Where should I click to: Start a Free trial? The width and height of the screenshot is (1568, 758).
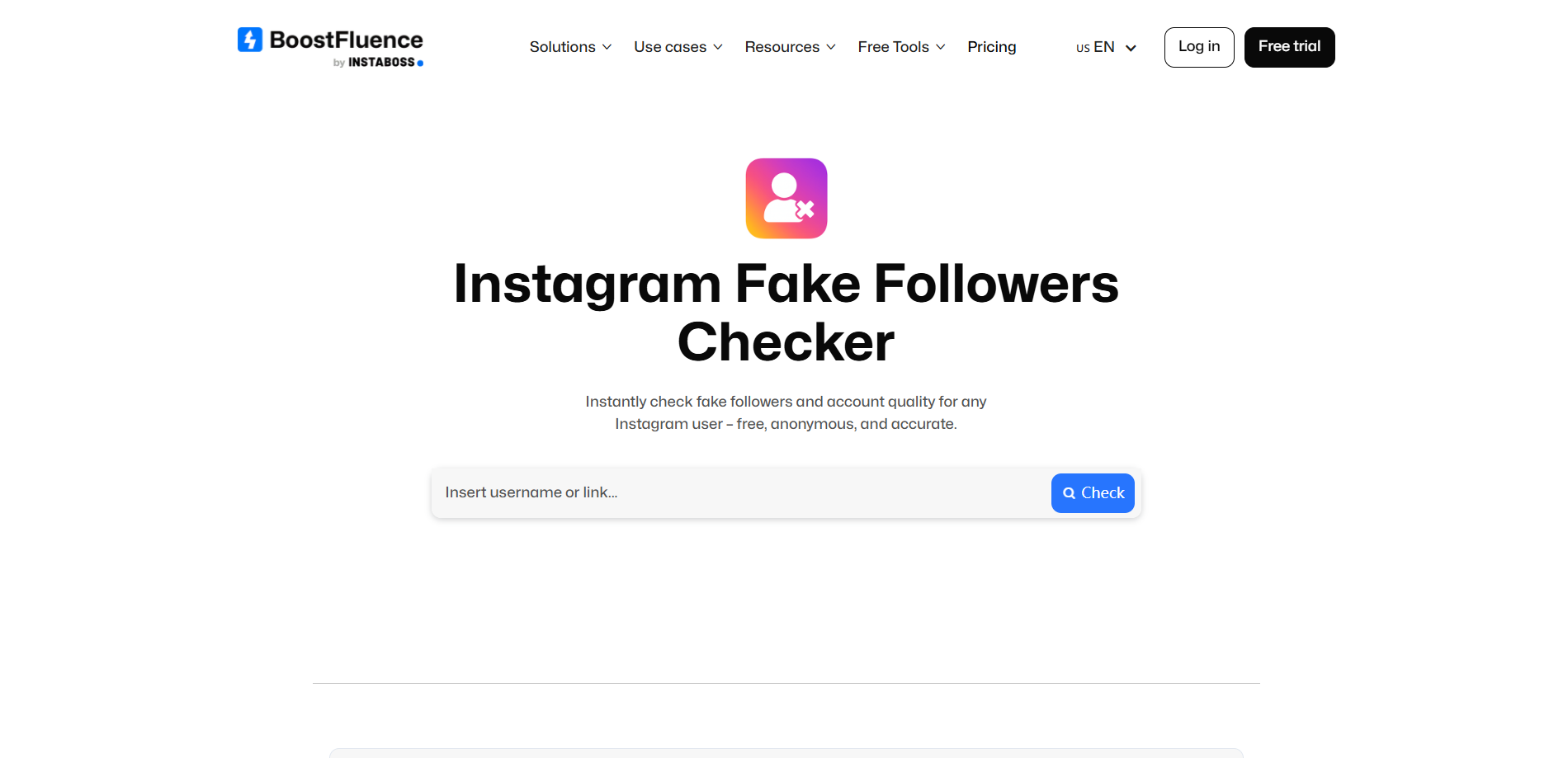pos(1289,47)
